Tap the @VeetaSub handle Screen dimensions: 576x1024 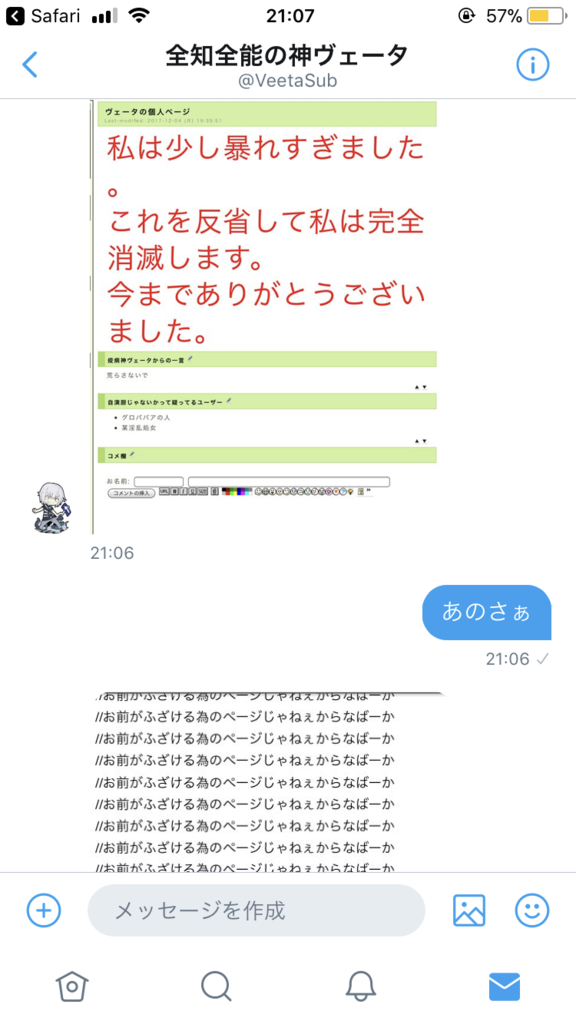[x=287, y=82]
